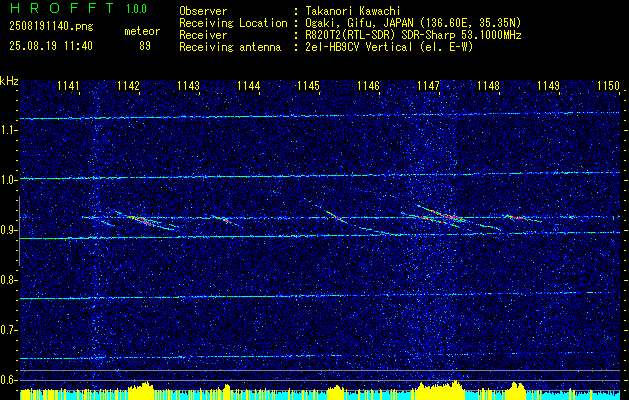Select the meteor count 89
Viewport: 629px width, 400px height.
[145, 46]
